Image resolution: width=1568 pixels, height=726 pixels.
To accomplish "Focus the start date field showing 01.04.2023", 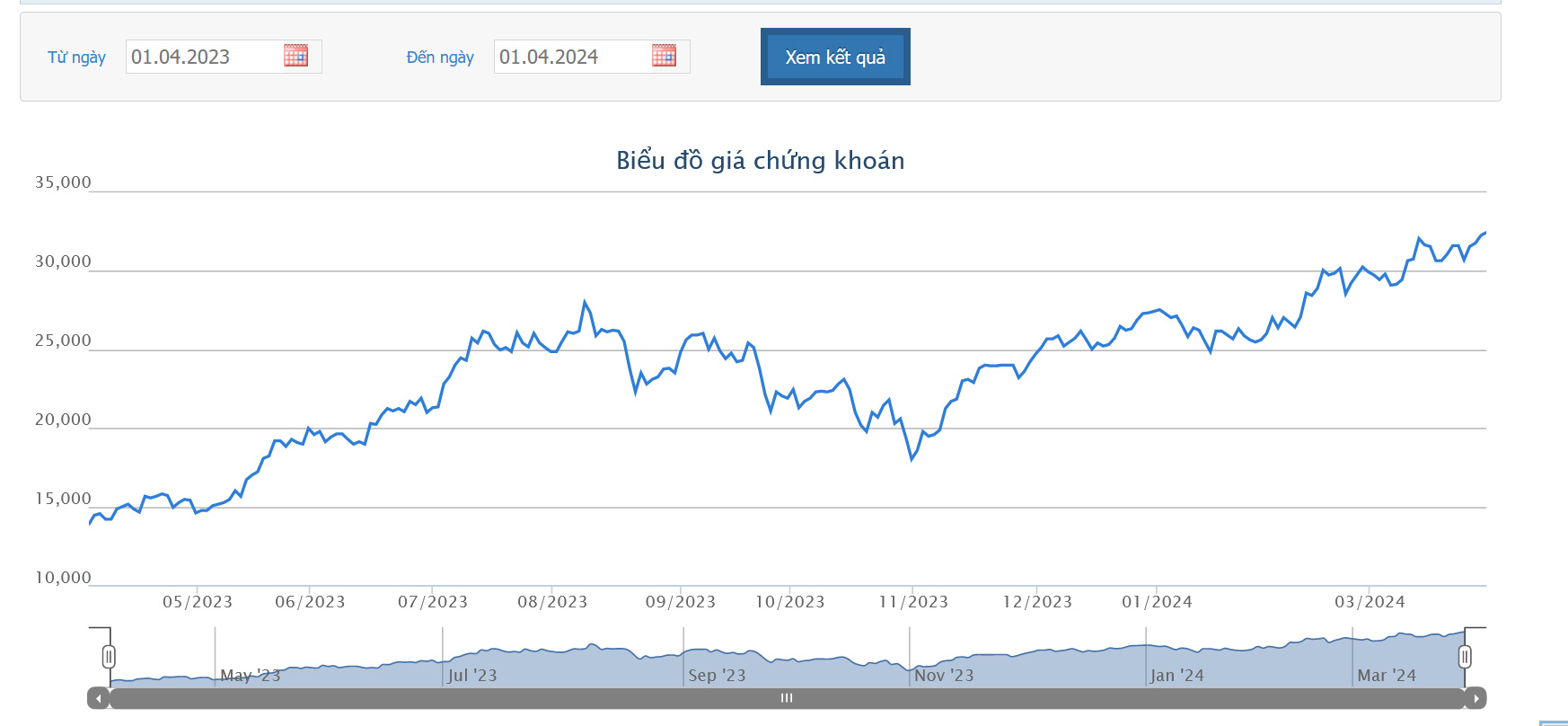I will 204,57.
